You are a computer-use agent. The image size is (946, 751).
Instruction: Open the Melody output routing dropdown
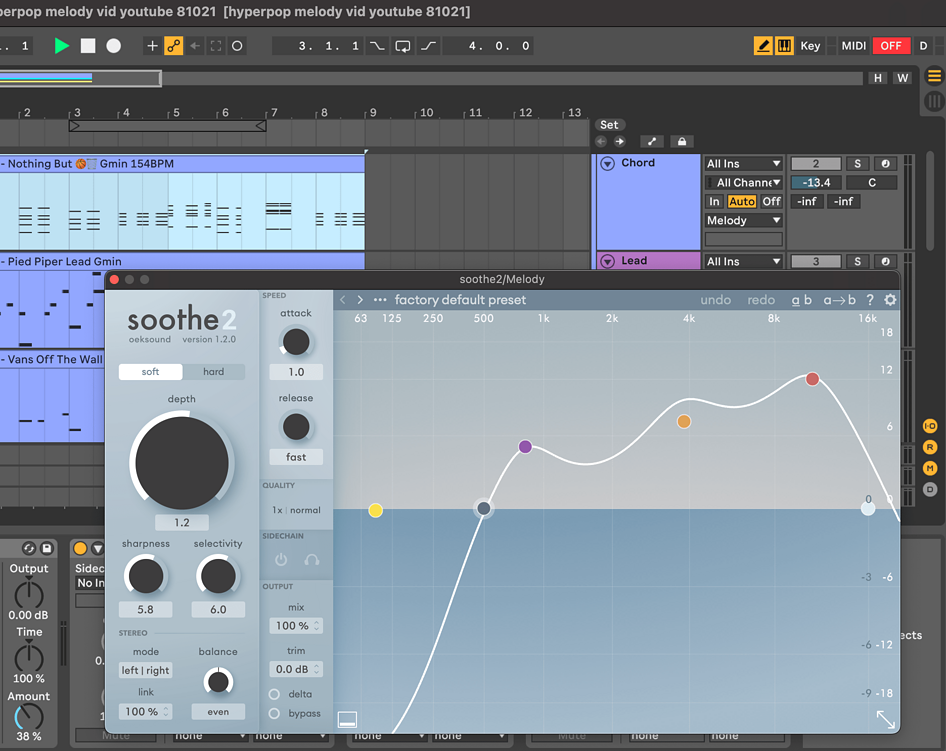742,220
